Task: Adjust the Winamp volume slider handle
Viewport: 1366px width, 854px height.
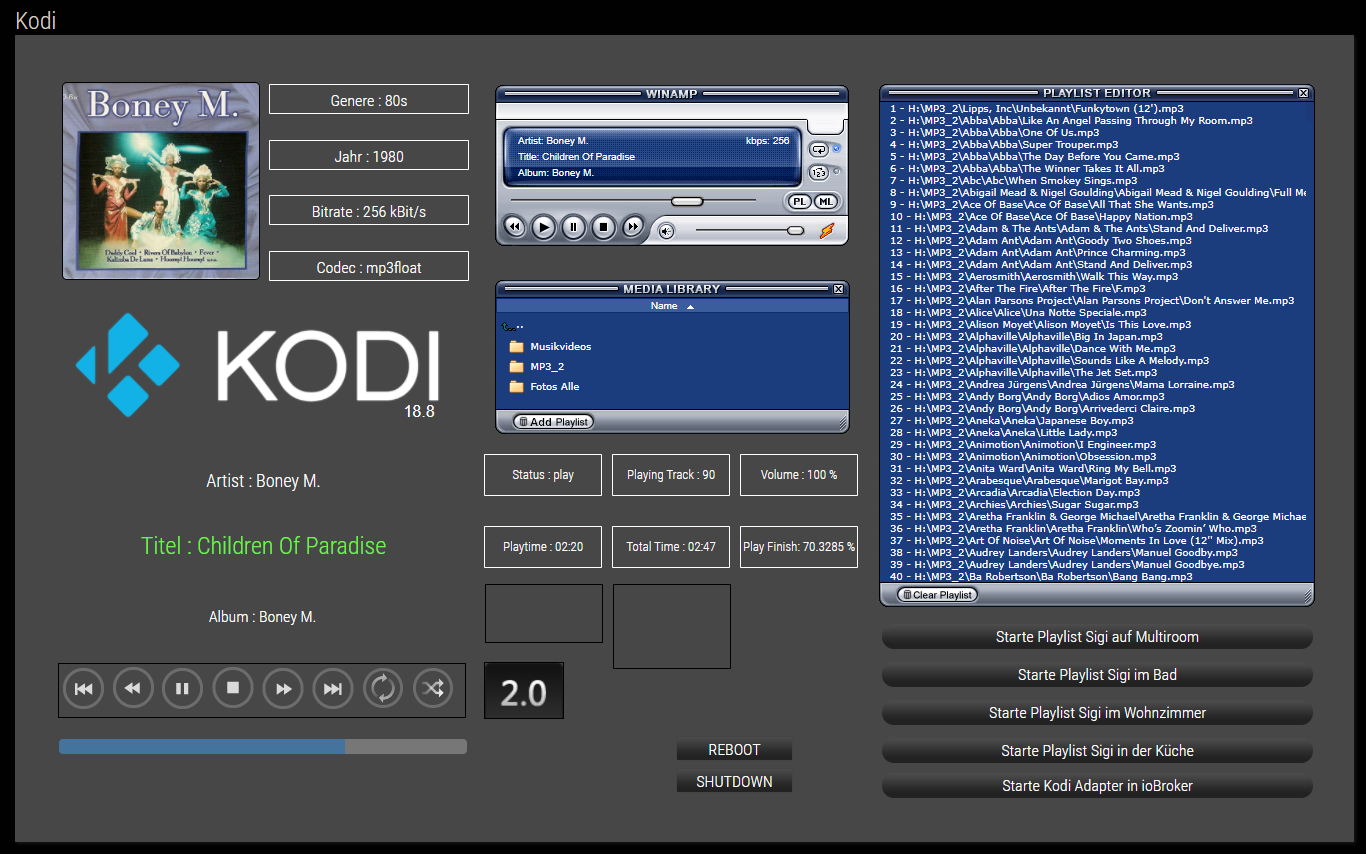Action: pyautogui.click(x=795, y=231)
